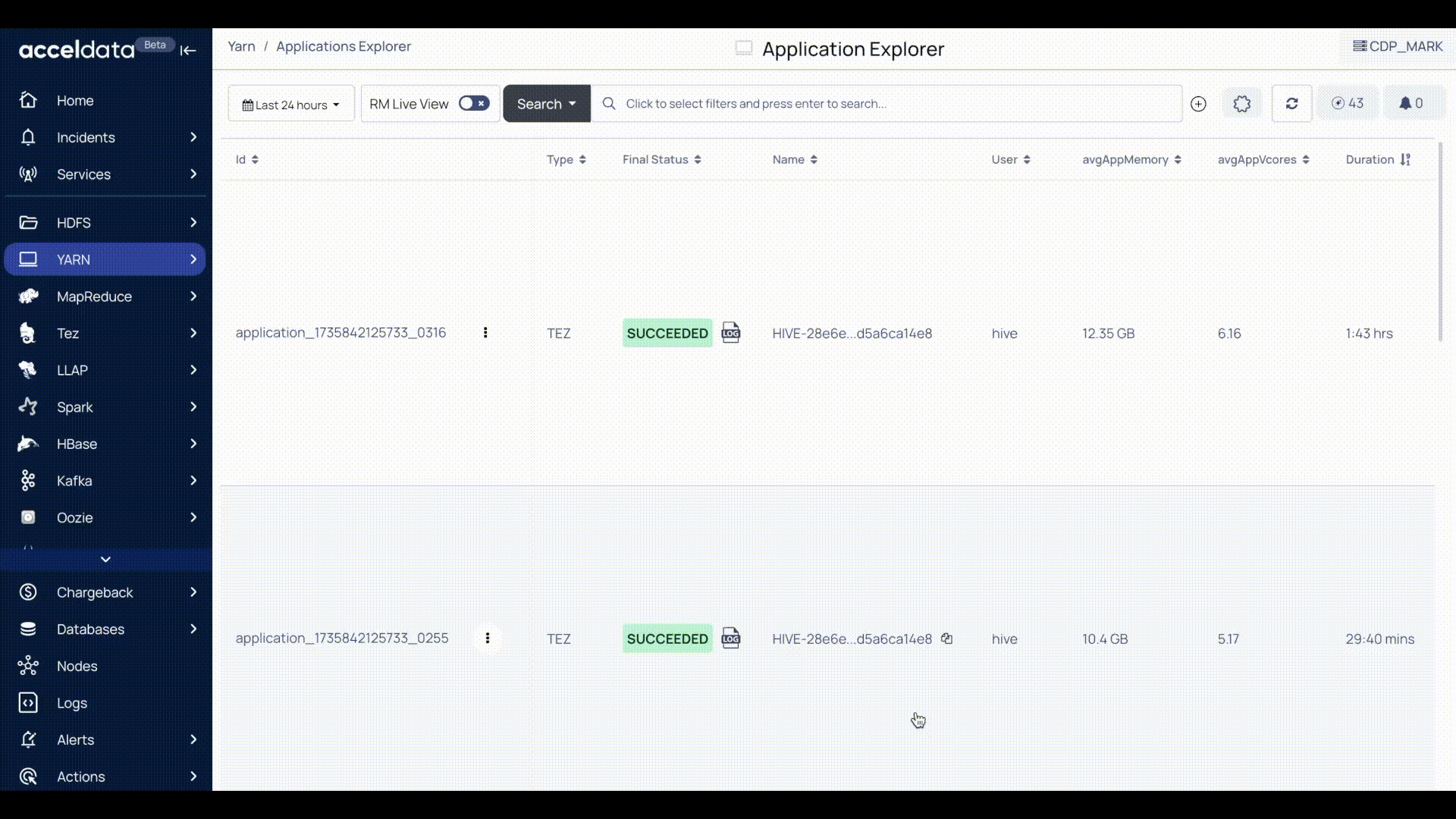Toggle RM Live View switch
The width and height of the screenshot is (1456, 819).
point(474,104)
